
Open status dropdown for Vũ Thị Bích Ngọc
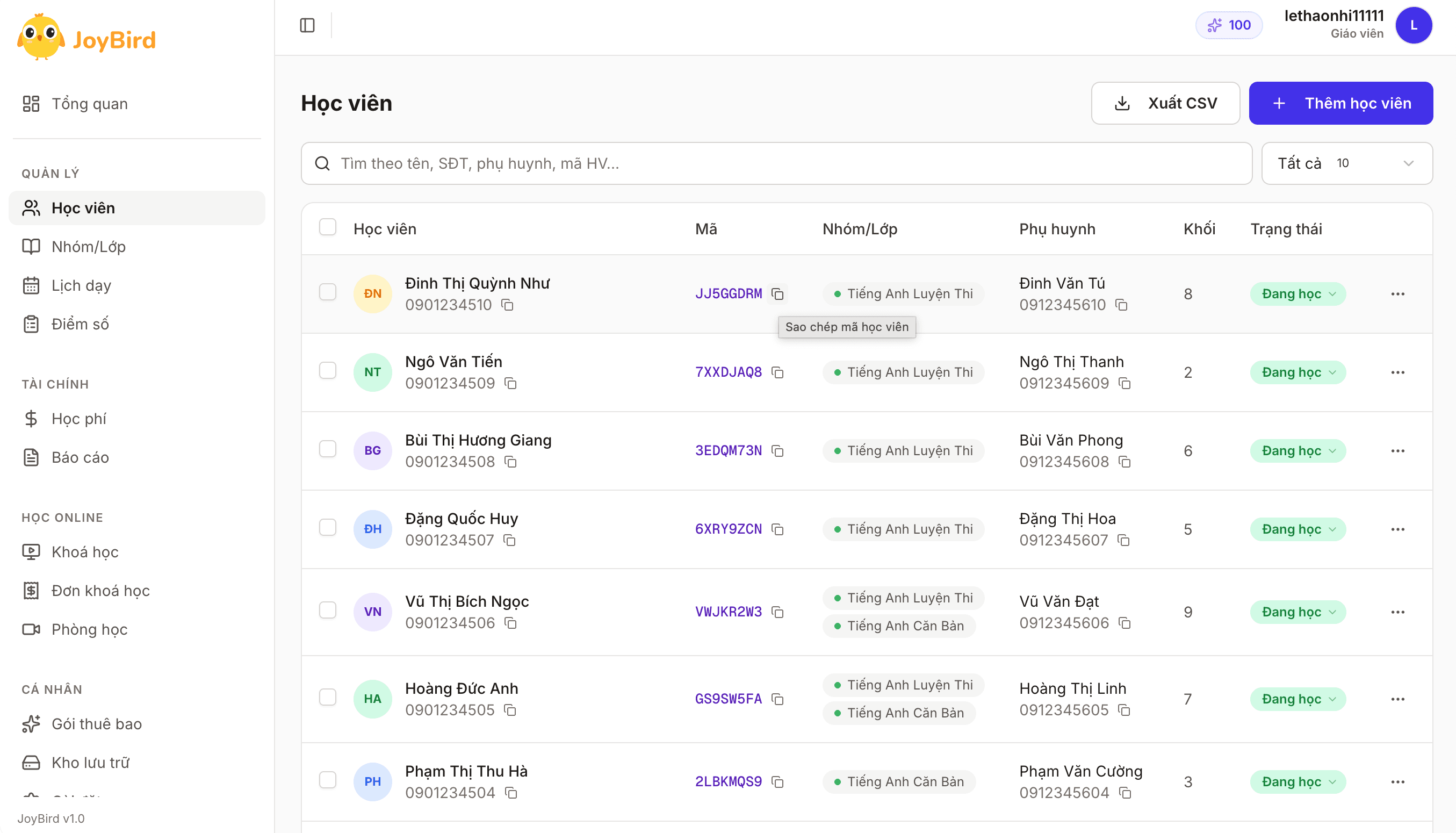pyautogui.click(x=1298, y=612)
